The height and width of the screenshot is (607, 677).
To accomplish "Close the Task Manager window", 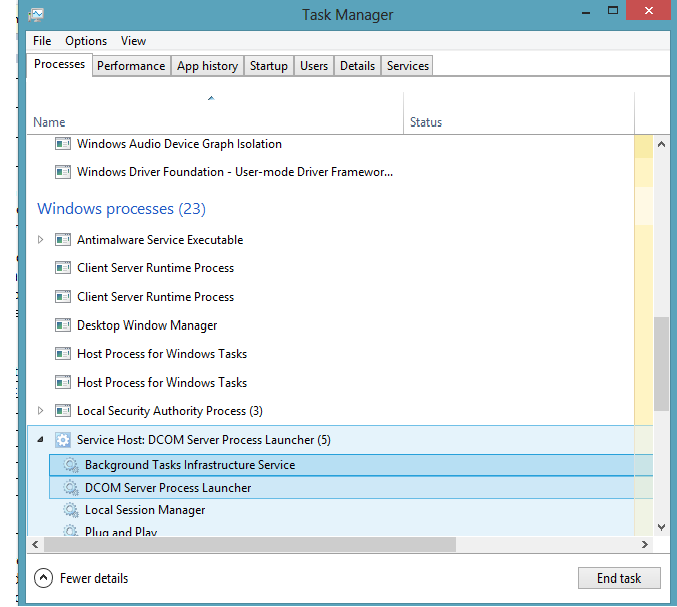I will point(649,10).
